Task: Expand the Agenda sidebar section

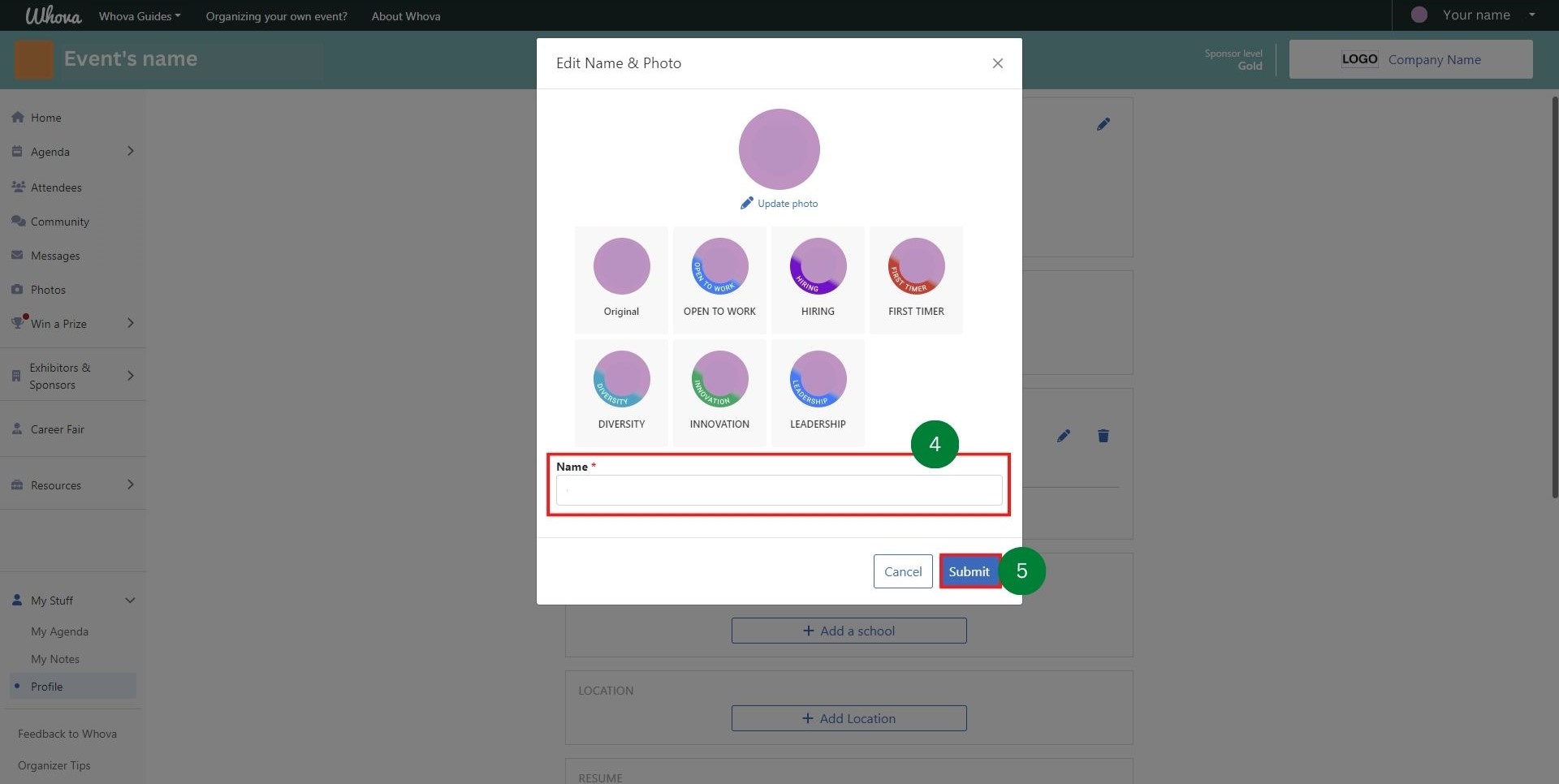Action: [x=130, y=152]
